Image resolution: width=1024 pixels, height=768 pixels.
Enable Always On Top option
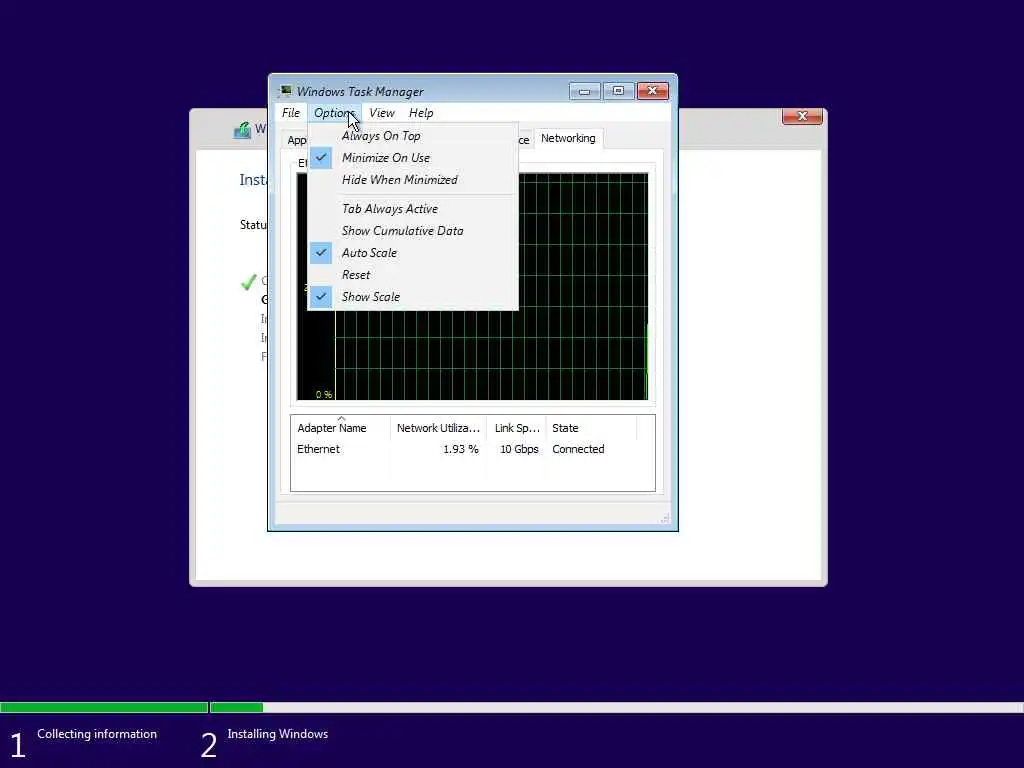(x=413, y=136)
